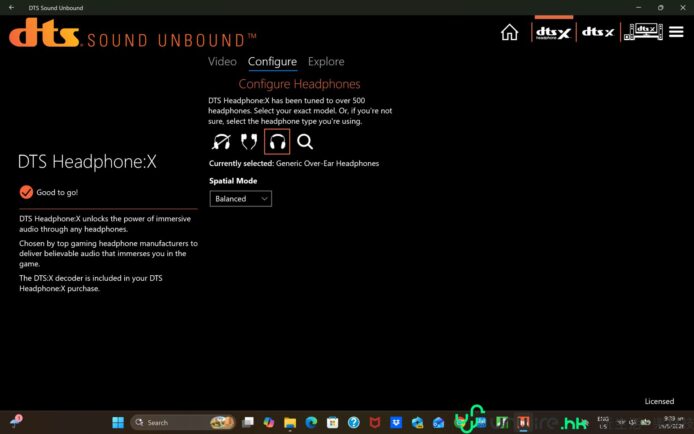This screenshot has height=434, width=694.
Task: Click the Licensed status text
Action: (659, 401)
